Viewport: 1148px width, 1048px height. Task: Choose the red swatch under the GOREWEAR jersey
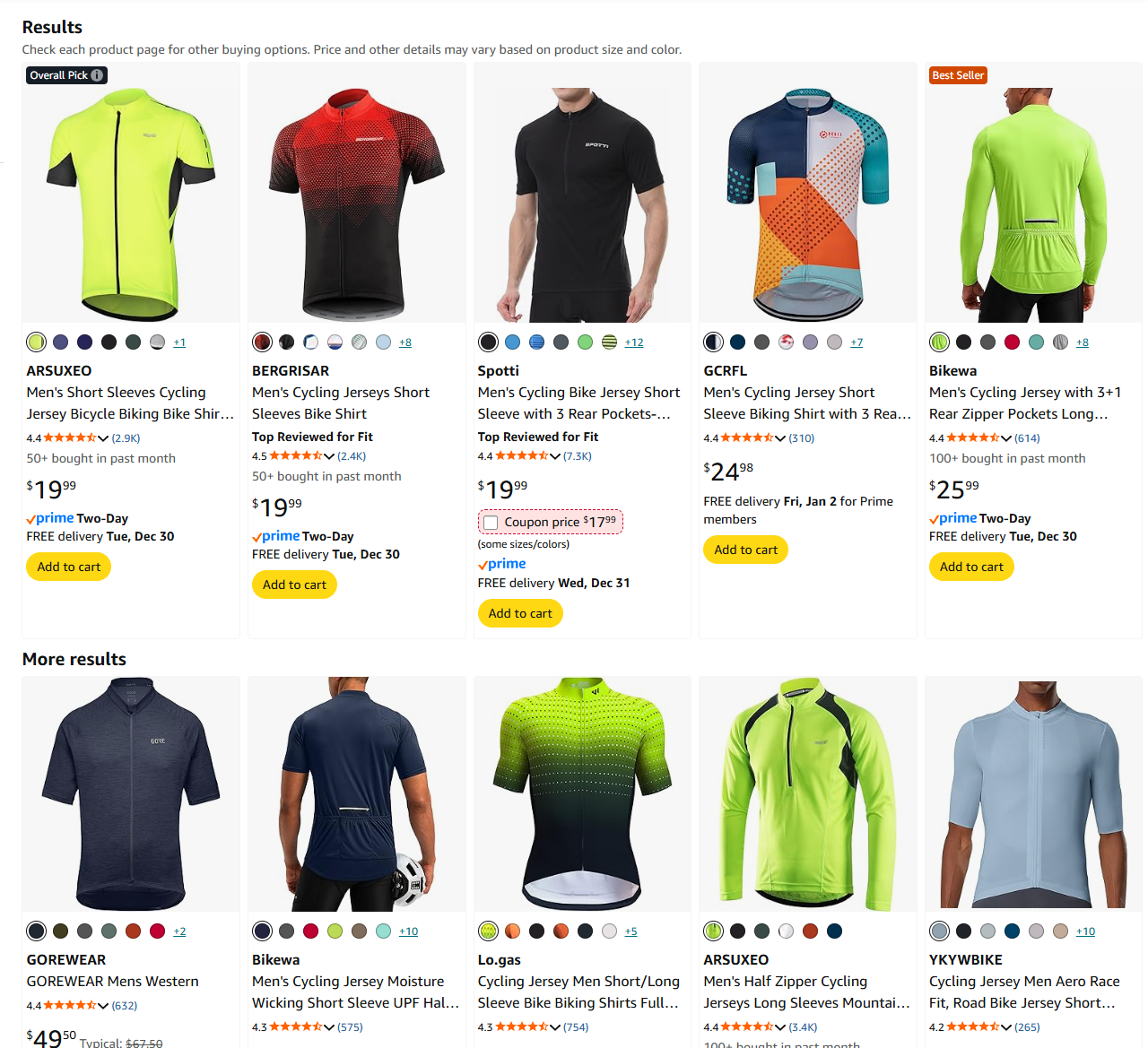157,931
